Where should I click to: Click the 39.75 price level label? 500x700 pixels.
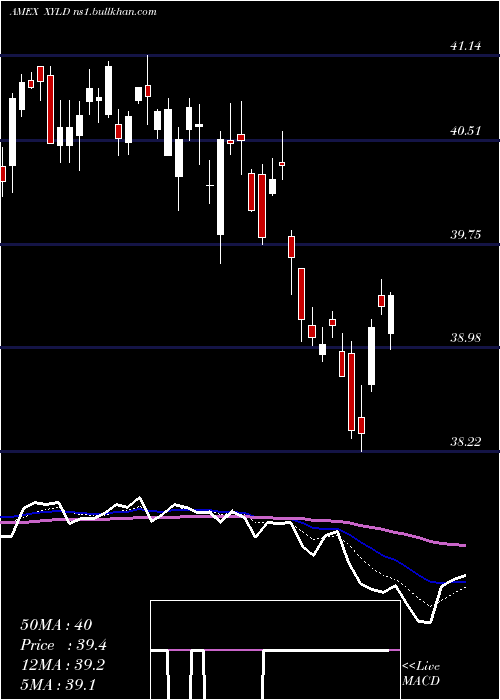point(466,234)
